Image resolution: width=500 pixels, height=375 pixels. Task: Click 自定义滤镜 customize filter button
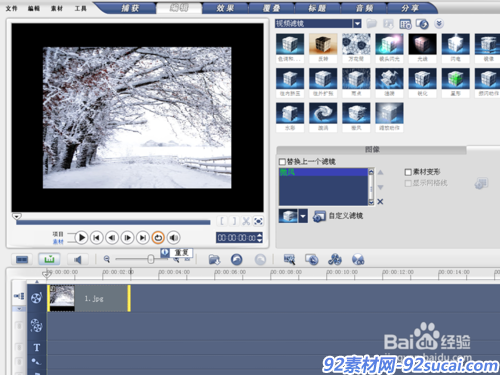pyautogui.click(x=338, y=216)
